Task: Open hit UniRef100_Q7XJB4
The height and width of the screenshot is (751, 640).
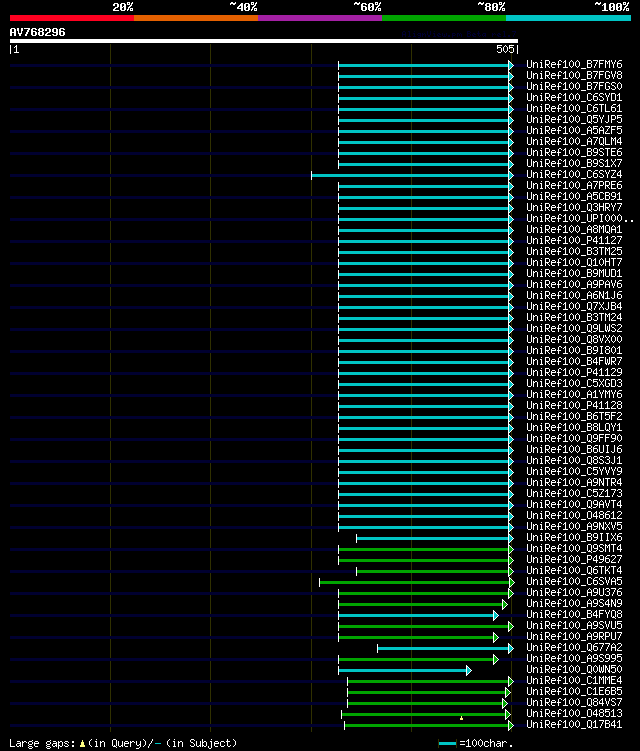Action: tap(574, 307)
